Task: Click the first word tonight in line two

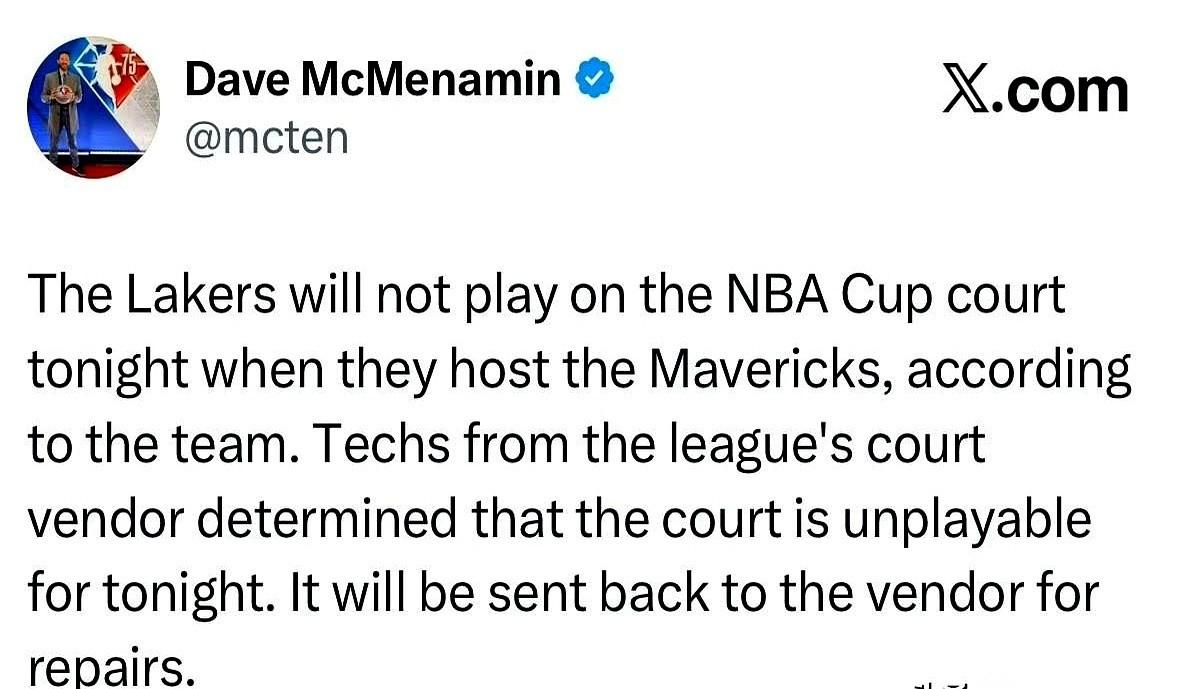Action: click(108, 371)
